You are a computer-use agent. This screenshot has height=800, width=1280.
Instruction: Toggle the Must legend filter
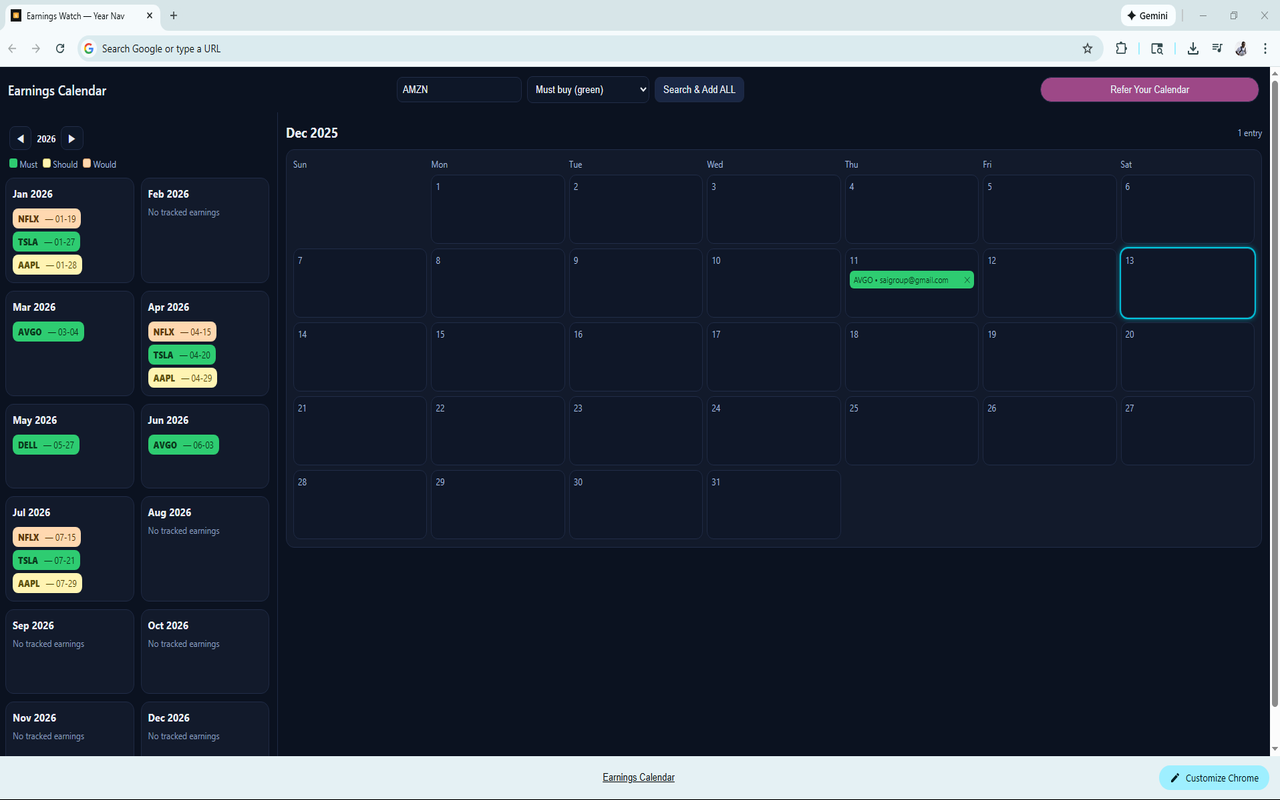click(x=23, y=163)
